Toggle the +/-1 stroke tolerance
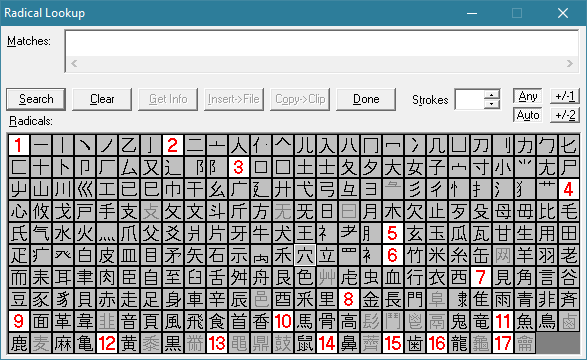This screenshot has width=587, height=360. pyautogui.click(x=565, y=96)
